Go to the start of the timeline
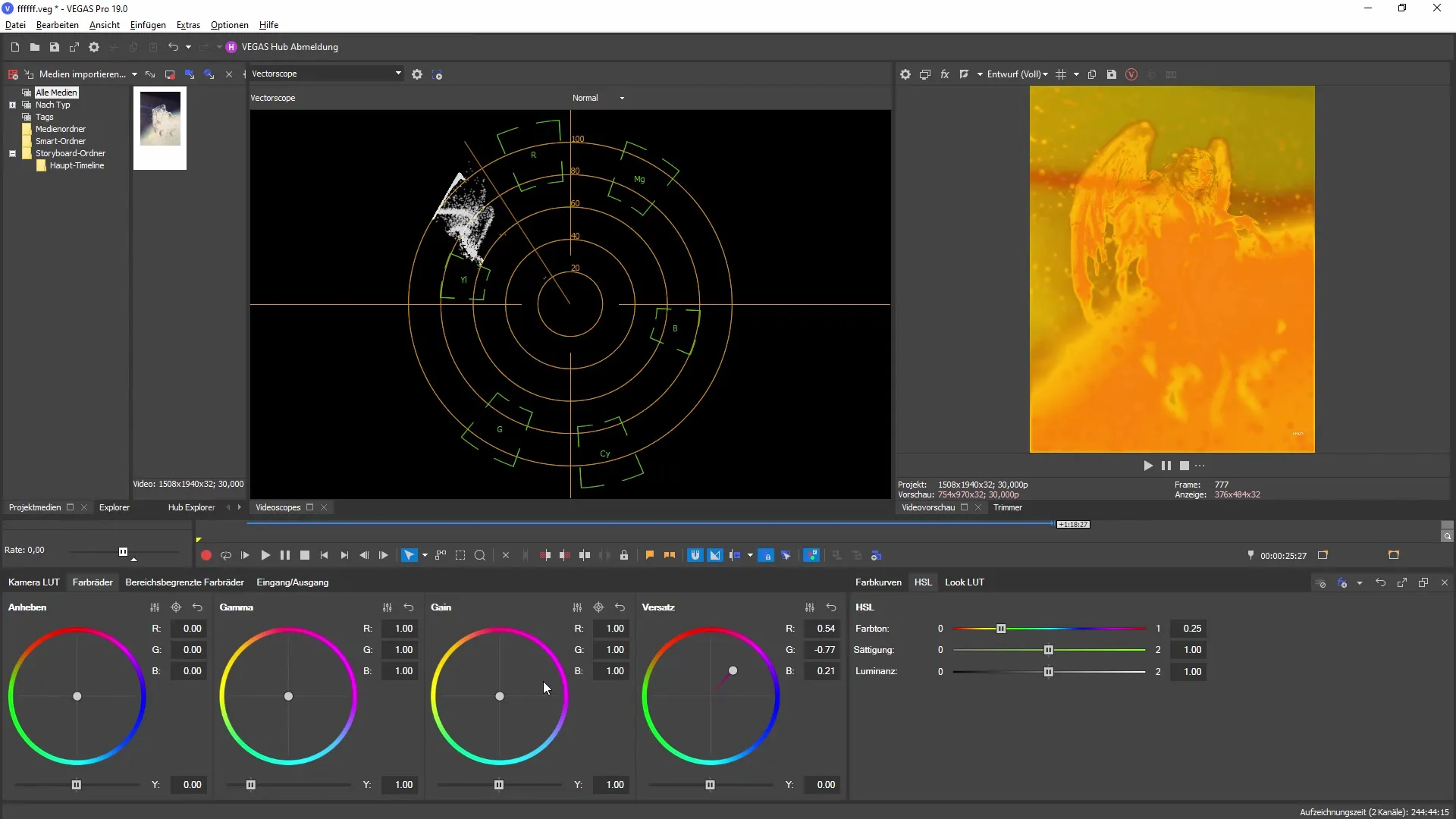1456x819 pixels. [x=325, y=555]
